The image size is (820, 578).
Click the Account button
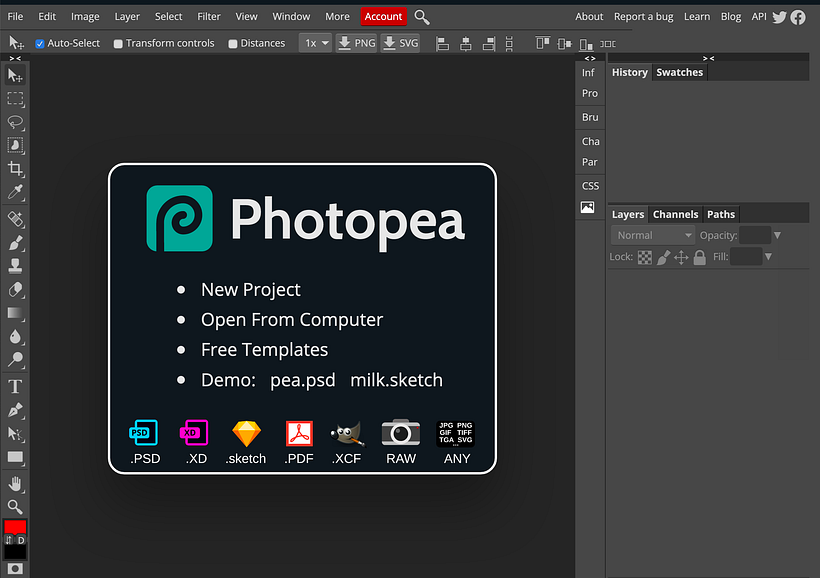[x=383, y=17]
